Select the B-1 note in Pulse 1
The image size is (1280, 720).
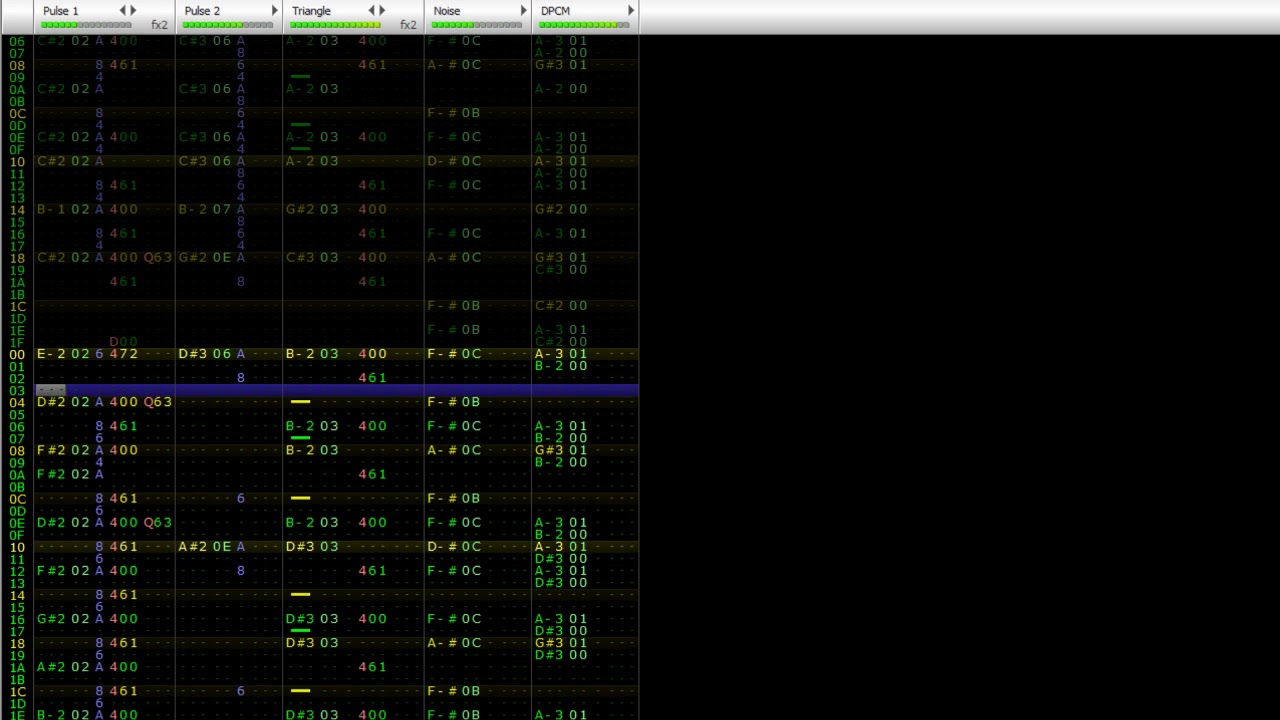51,209
